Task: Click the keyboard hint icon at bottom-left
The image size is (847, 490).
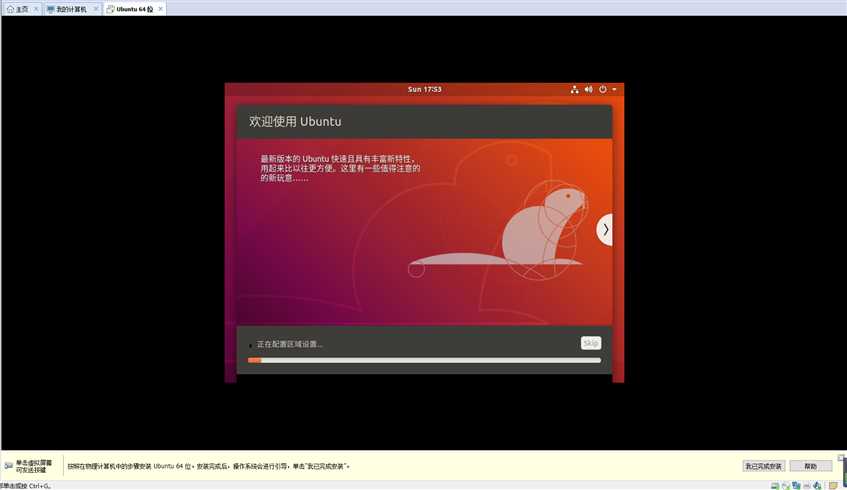Action: (9, 466)
